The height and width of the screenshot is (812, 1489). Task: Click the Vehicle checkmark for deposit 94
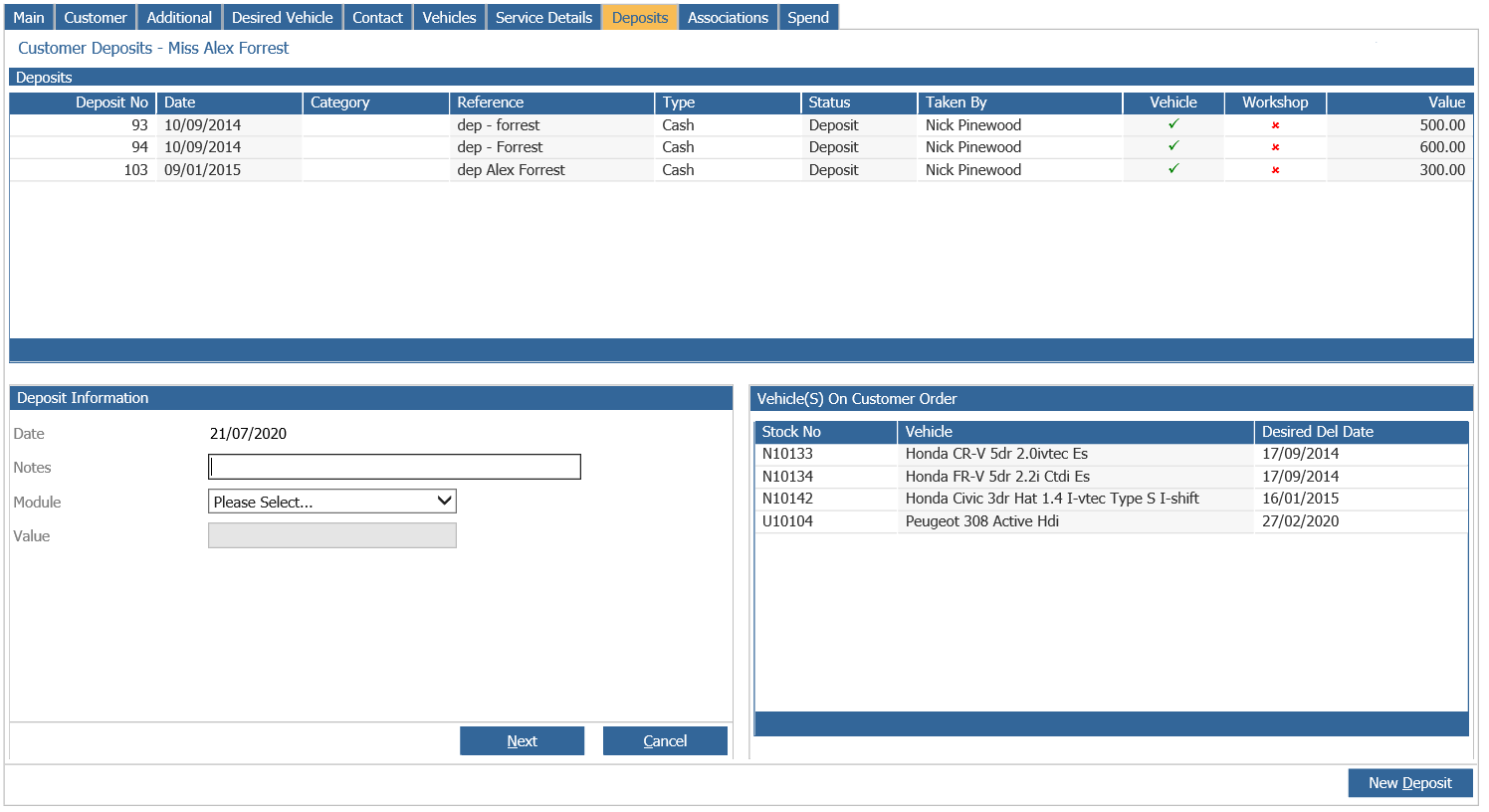(x=1173, y=146)
